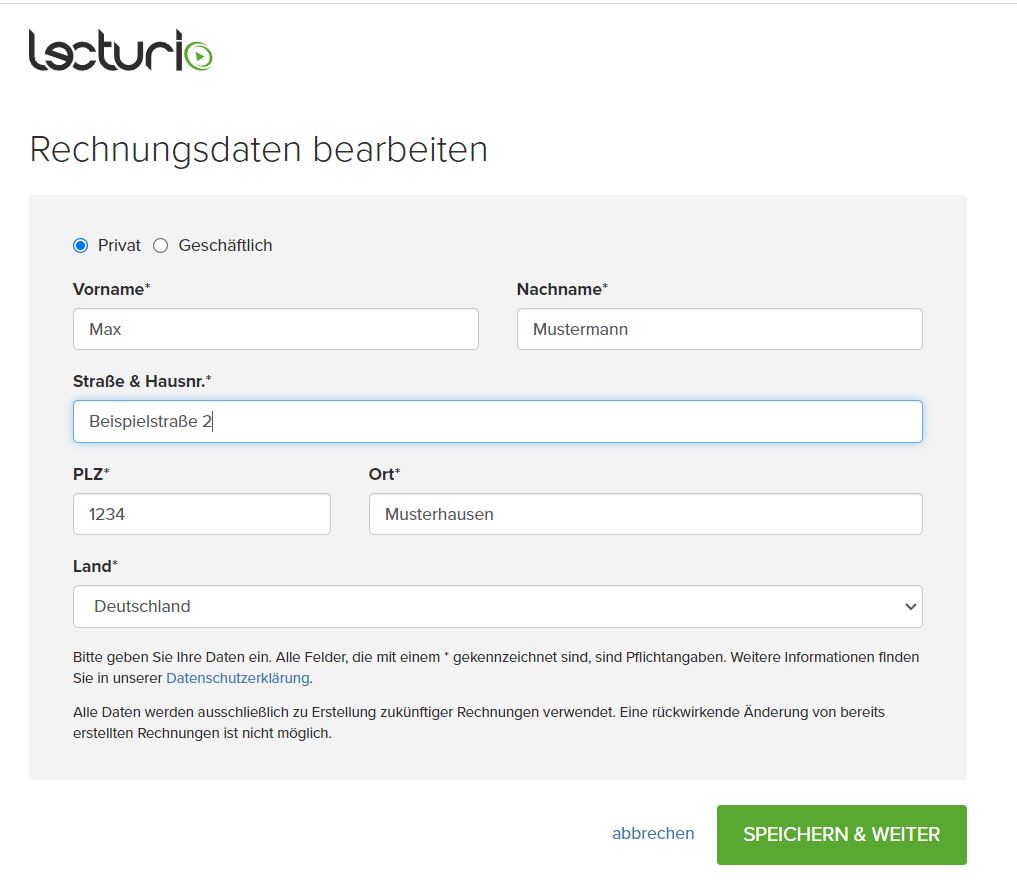1017x887 pixels.
Task: Save billing data with the green button
Action: point(841,834)
